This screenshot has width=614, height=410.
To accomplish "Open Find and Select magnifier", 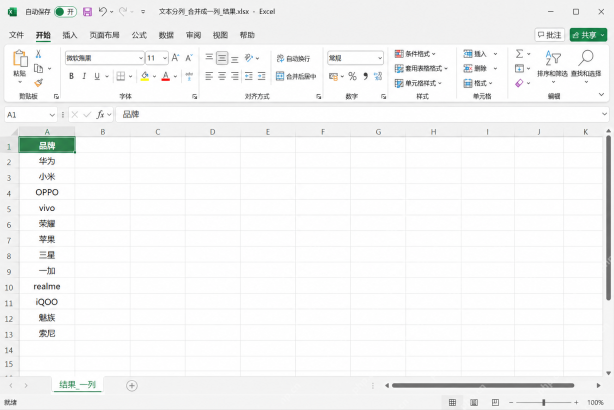I will click(586, 65).
